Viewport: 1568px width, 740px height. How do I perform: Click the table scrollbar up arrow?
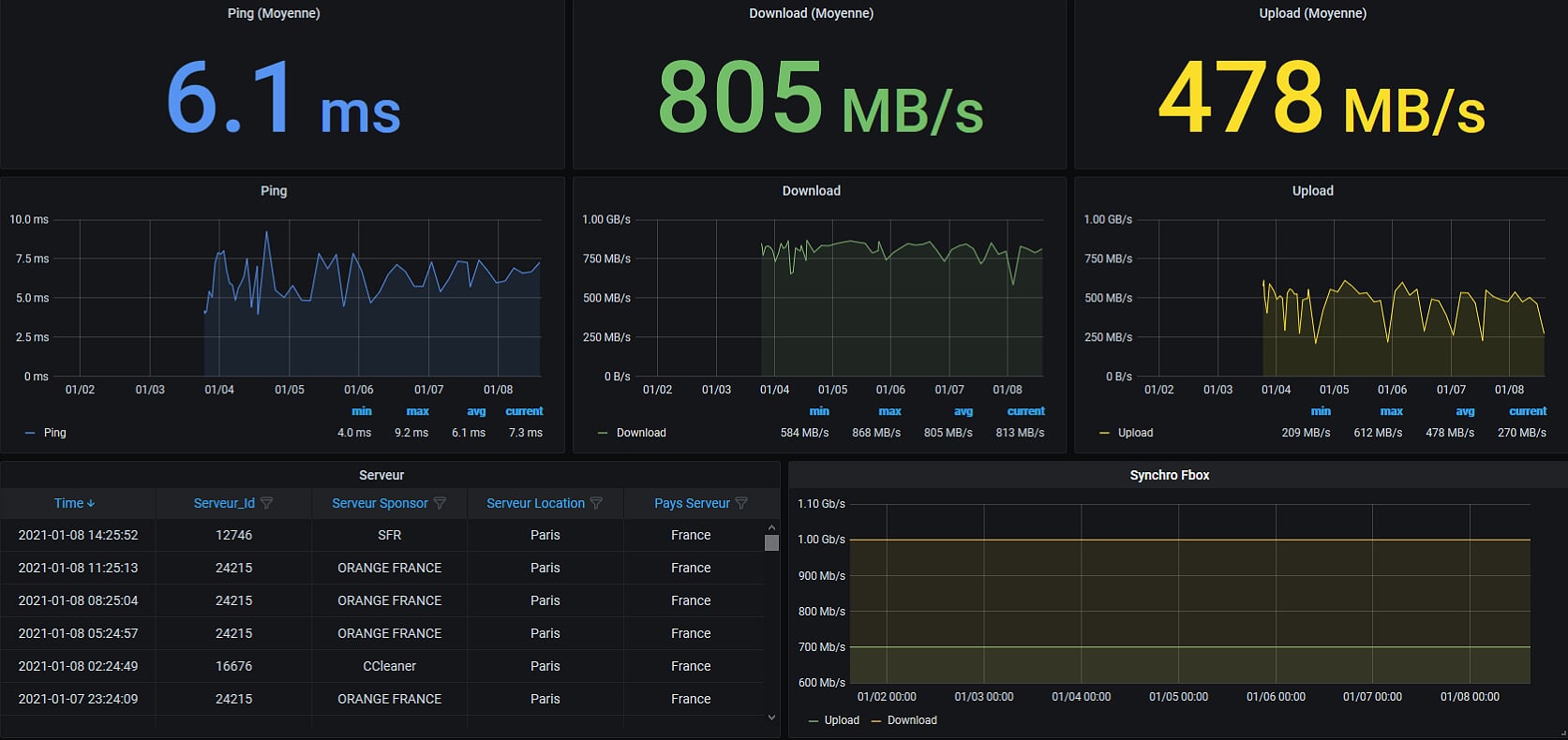[x=771, y=528]
